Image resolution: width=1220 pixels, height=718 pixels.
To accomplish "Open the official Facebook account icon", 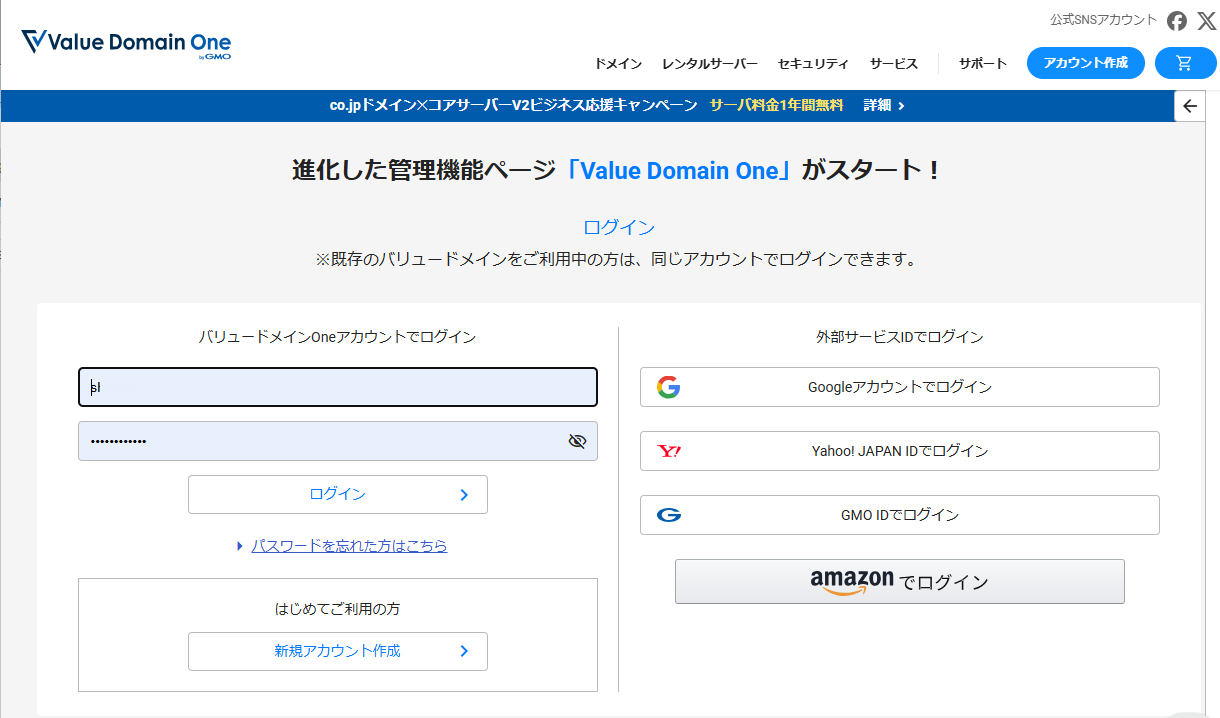I will [1177, 21].
